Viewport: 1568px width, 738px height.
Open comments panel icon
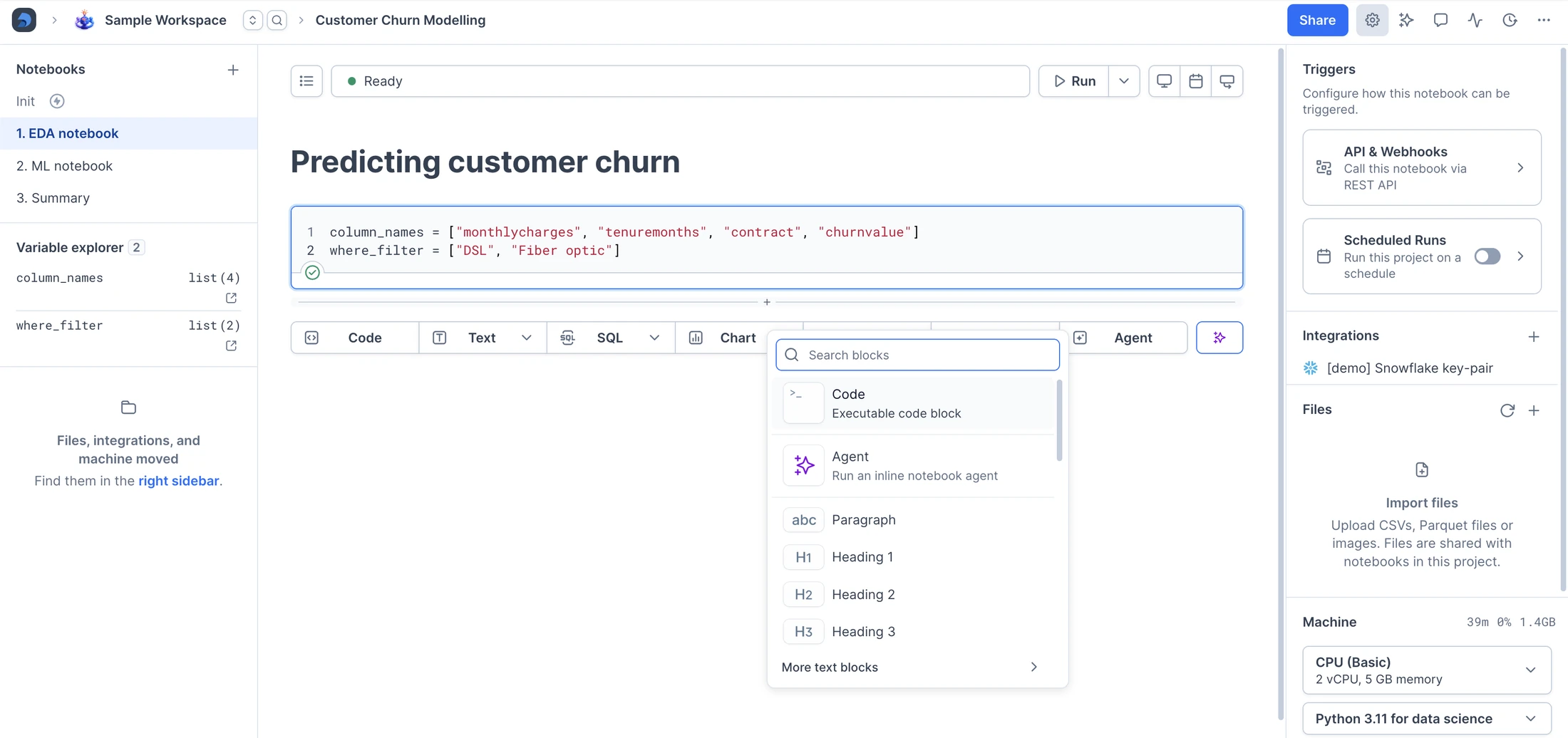pyautogui.click(x=1440, y=20)
